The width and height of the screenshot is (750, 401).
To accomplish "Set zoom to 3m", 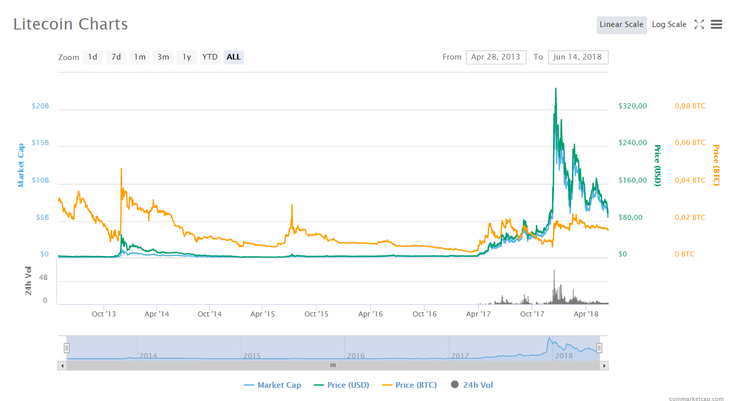I will click(x=163, y=57).
